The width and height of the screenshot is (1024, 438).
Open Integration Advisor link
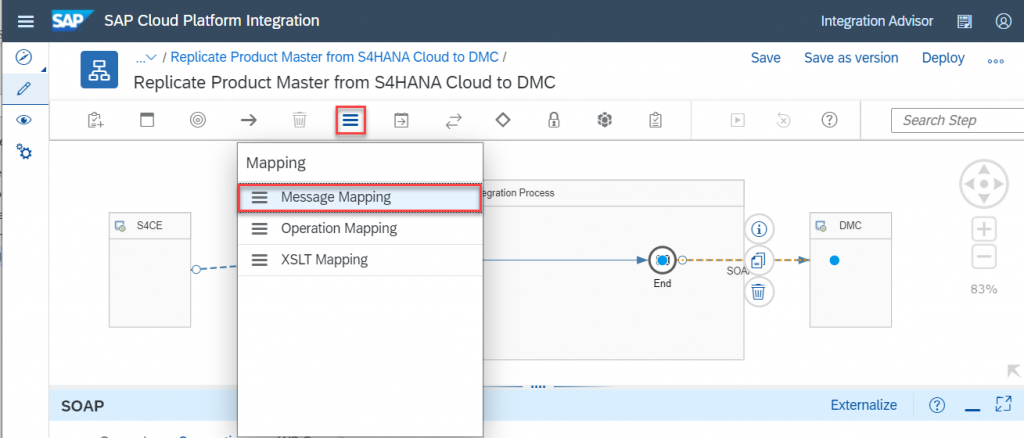pyautogui.click(x=878, y=21)
